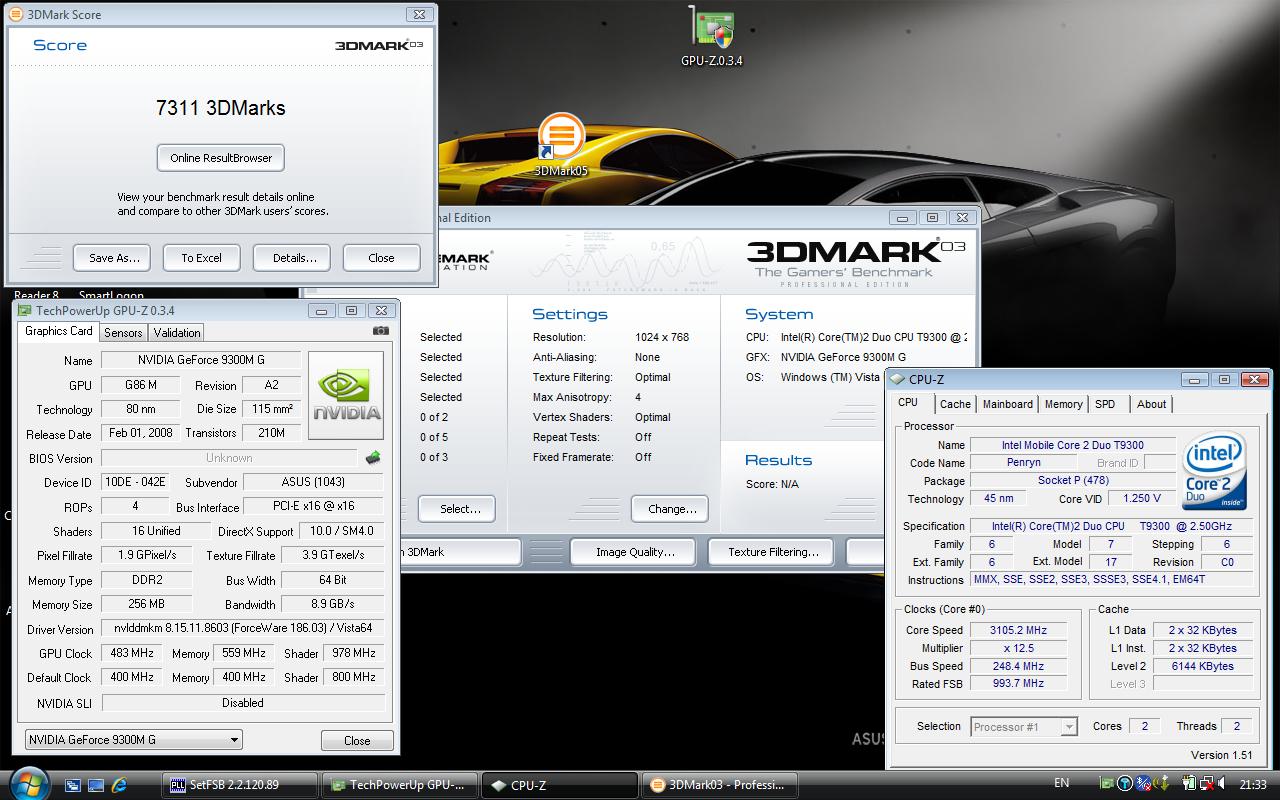Click the 7311 3DMarks score text
The image size is (1280, 800).
click(x=221, y=108)
